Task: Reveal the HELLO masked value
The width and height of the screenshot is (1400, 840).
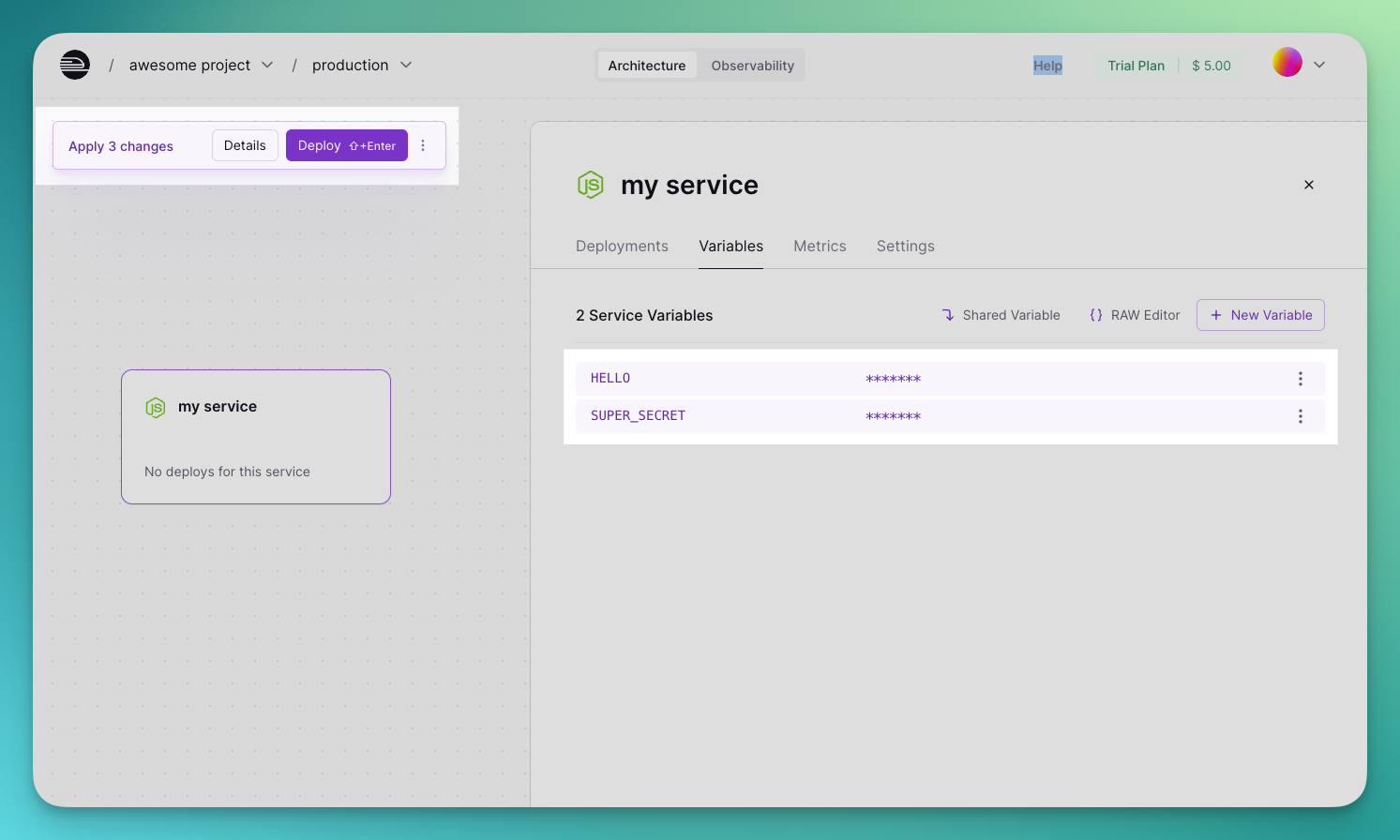Action: [x=893, y=379]
